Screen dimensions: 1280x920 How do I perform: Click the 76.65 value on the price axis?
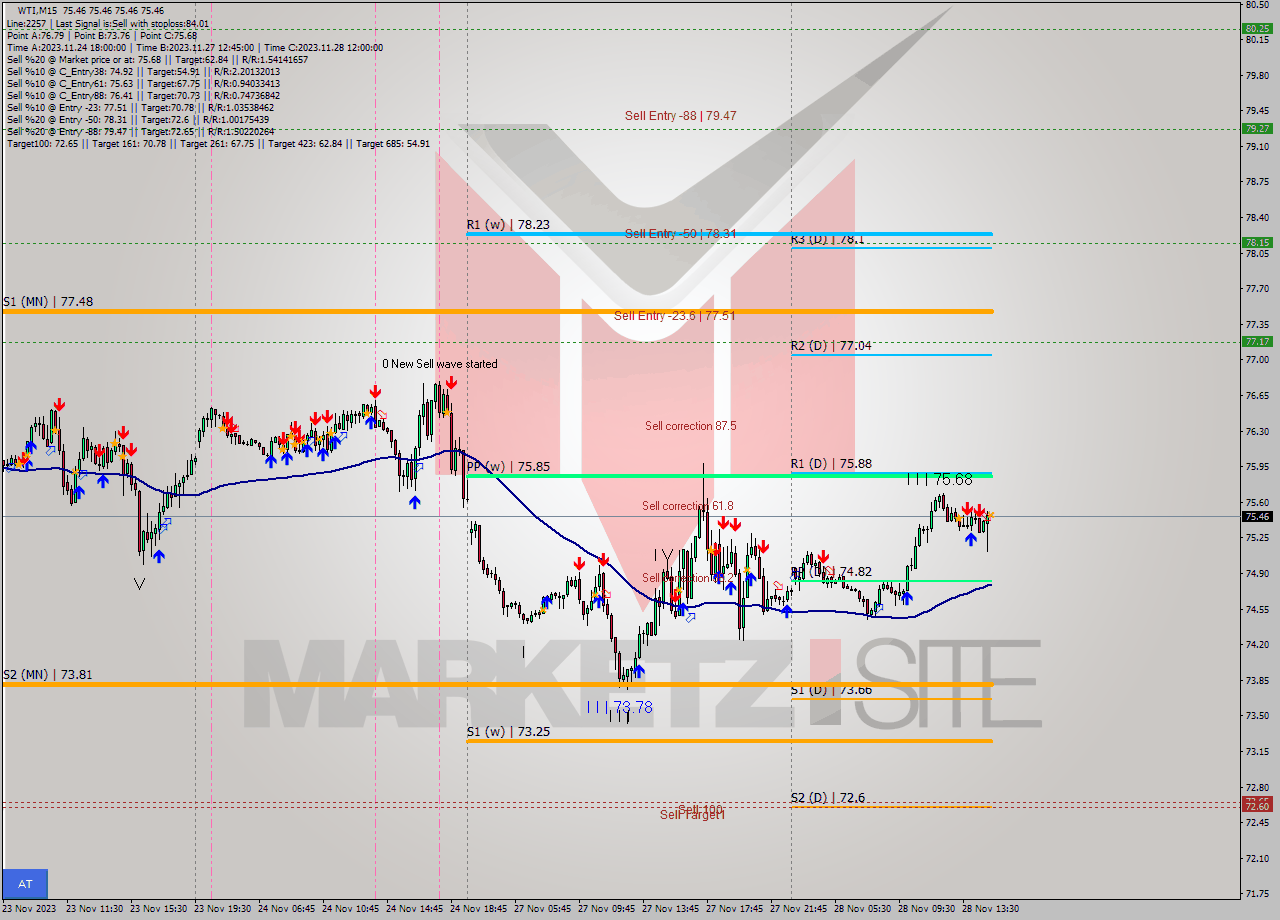tap(1257, 396)
